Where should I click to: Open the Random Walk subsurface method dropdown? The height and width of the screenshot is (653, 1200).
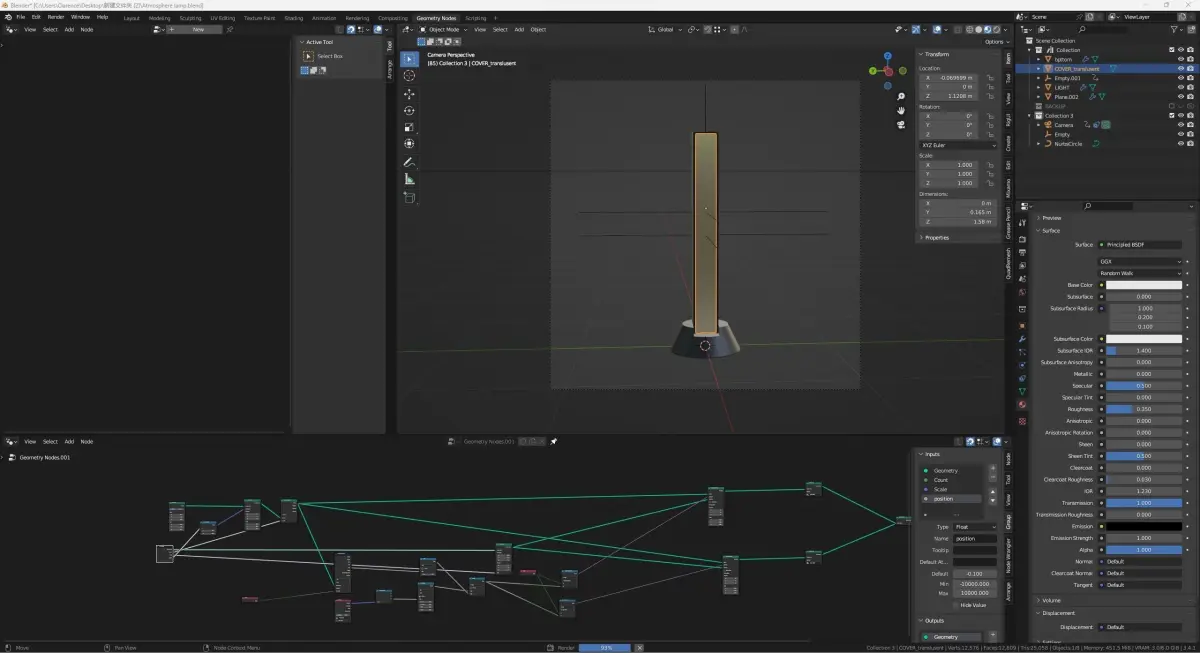pos(1140,273)
